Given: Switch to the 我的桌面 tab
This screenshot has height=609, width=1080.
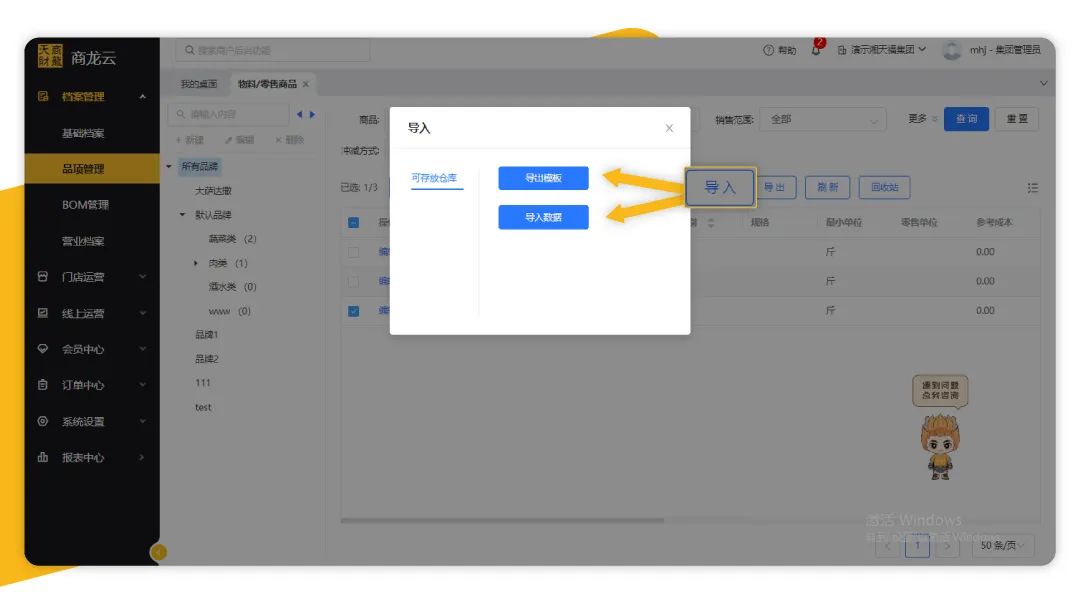Looking at the screenshot, I should pos(198,84).
